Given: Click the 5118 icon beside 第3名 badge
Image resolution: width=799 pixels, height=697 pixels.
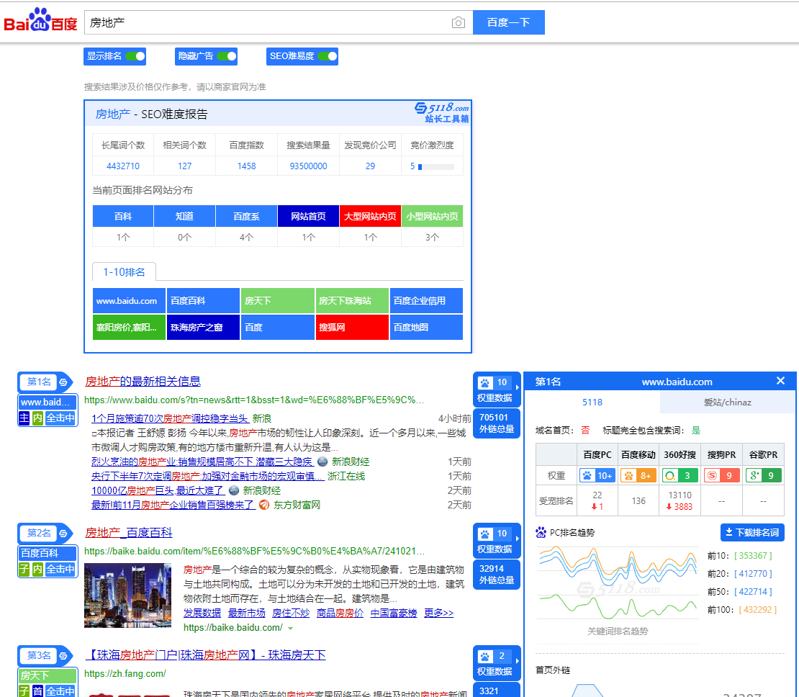Looking at the screenshot, I should pos(63,656).
